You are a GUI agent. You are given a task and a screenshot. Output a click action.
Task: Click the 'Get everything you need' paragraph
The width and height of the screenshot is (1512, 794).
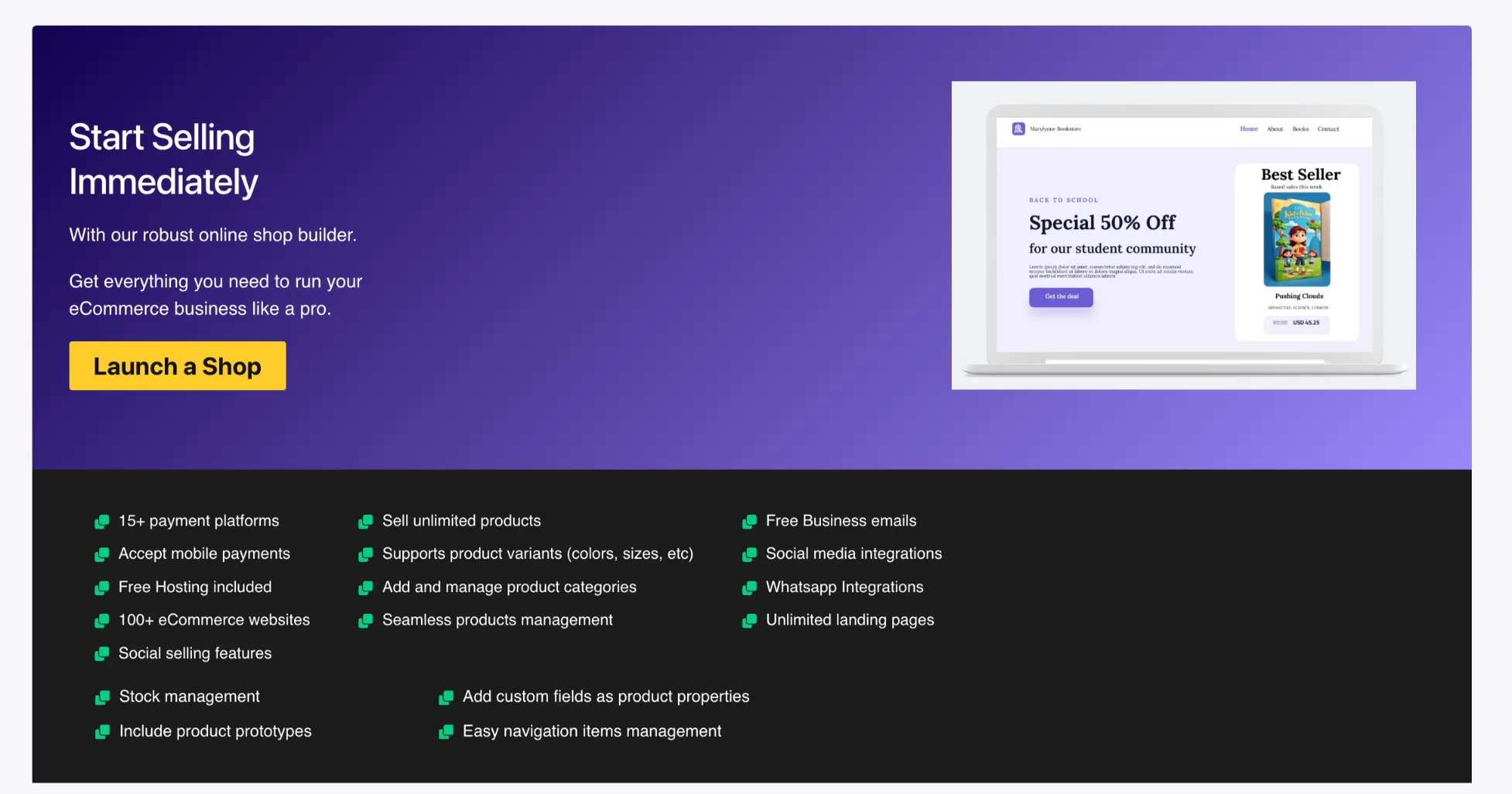point(215,295)
